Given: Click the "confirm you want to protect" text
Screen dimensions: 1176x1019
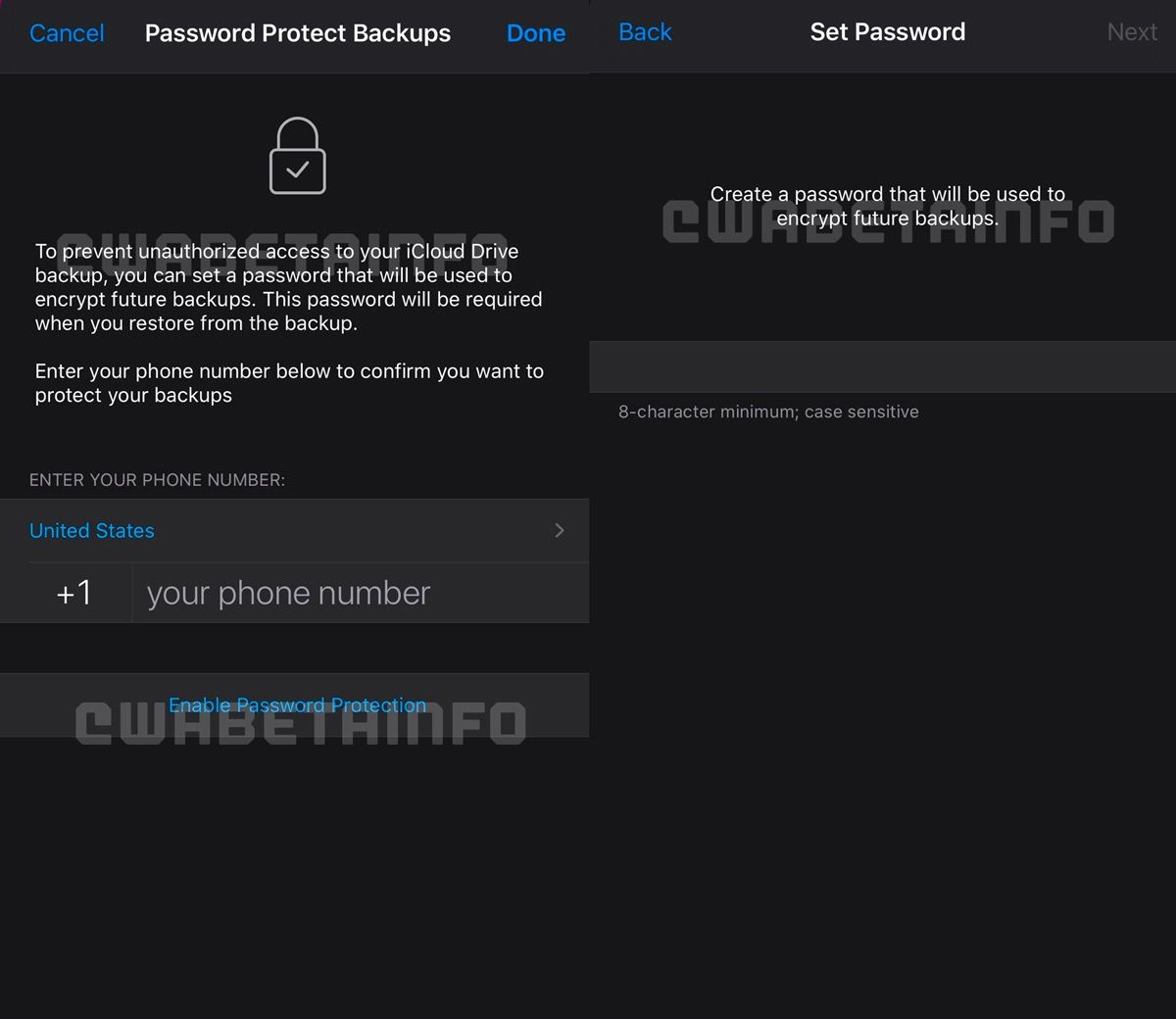Looking at the screenshot, I should 288,383.
